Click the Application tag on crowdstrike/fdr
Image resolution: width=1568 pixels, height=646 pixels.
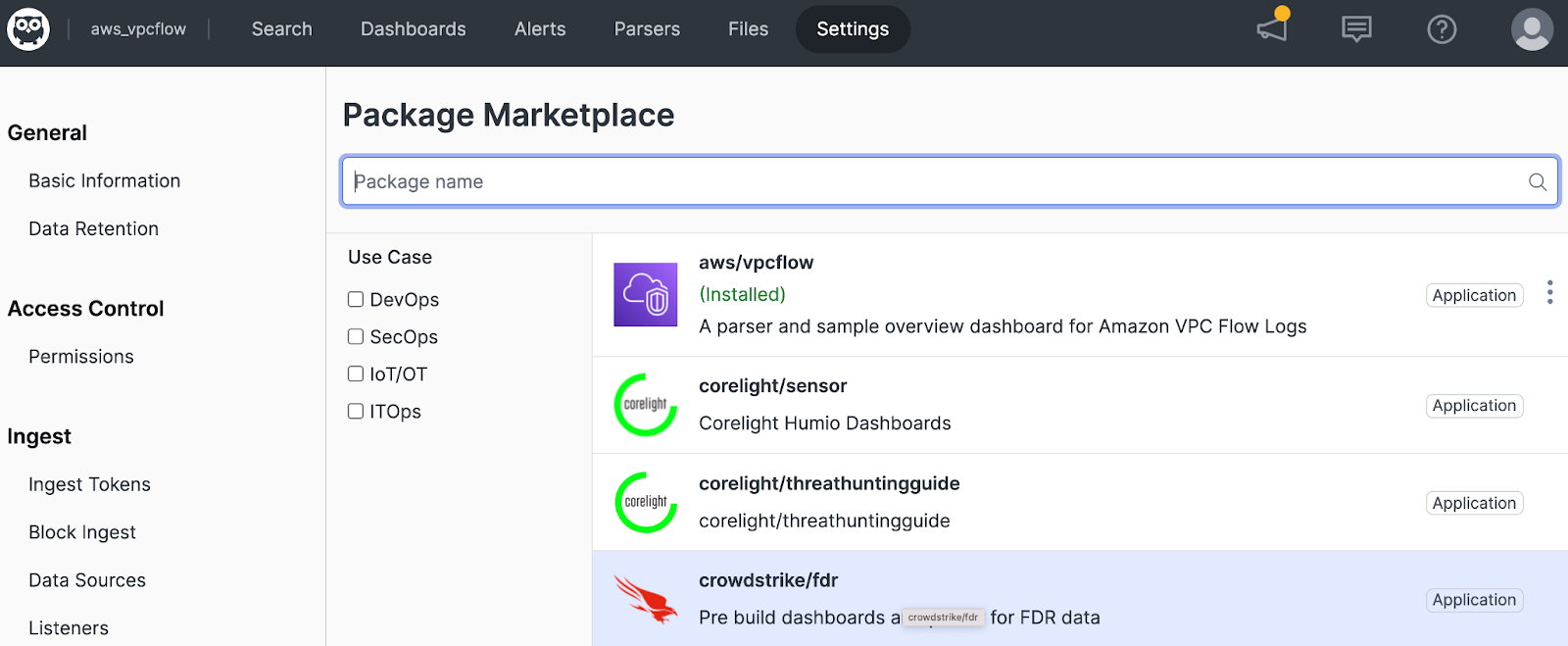1474,600
